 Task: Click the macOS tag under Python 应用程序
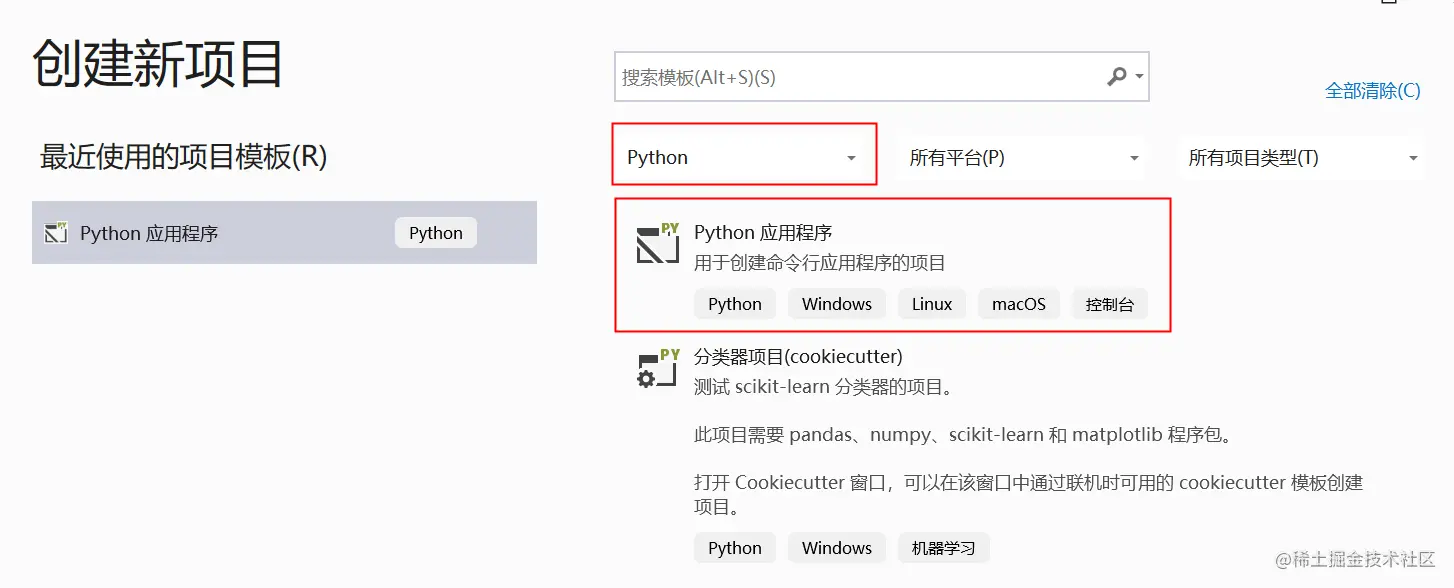pos(1019,304)
